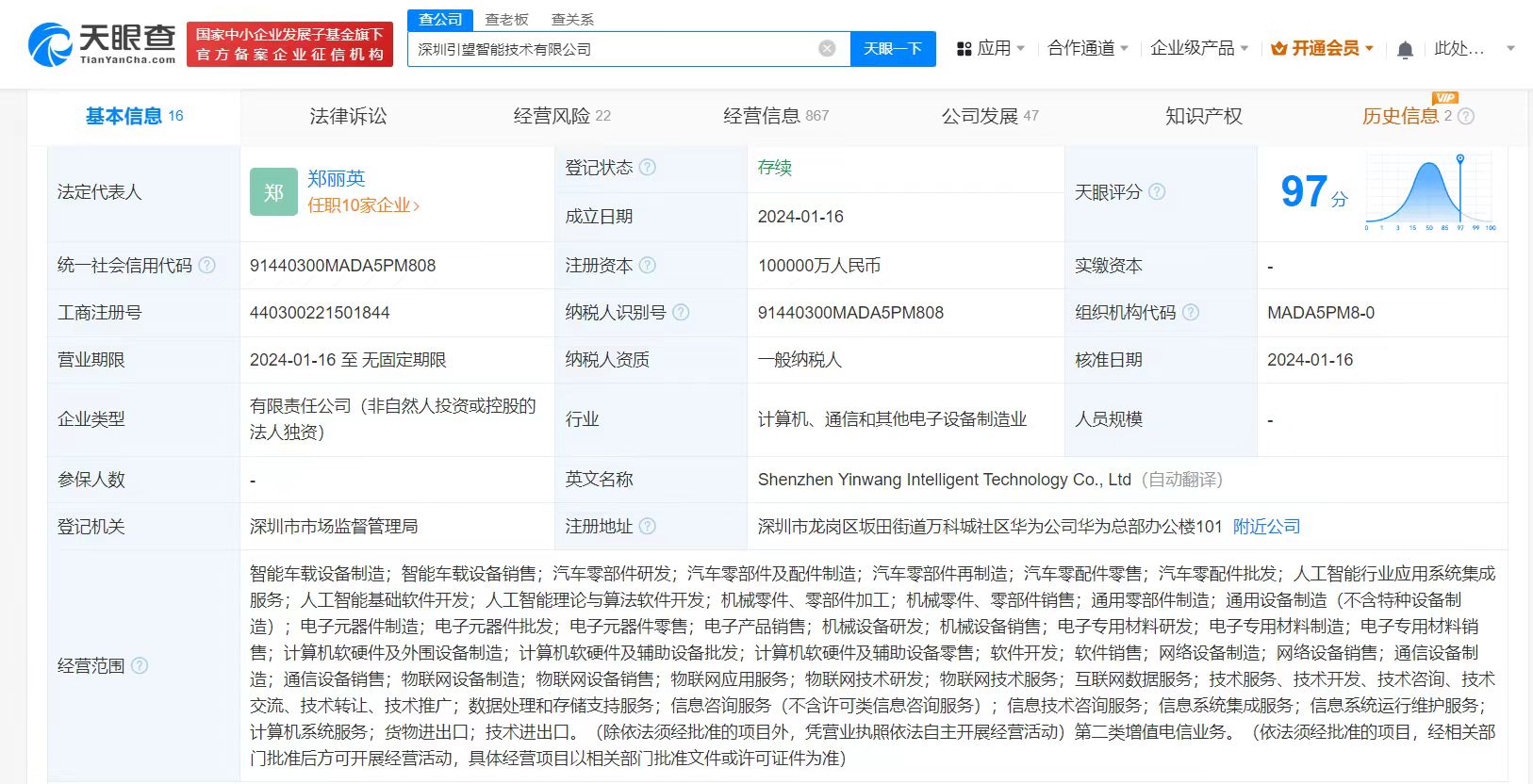This screenshot has height=784, width=1533.
Task: Expand the 企业级产品 dropdown
Action: 1245,49
